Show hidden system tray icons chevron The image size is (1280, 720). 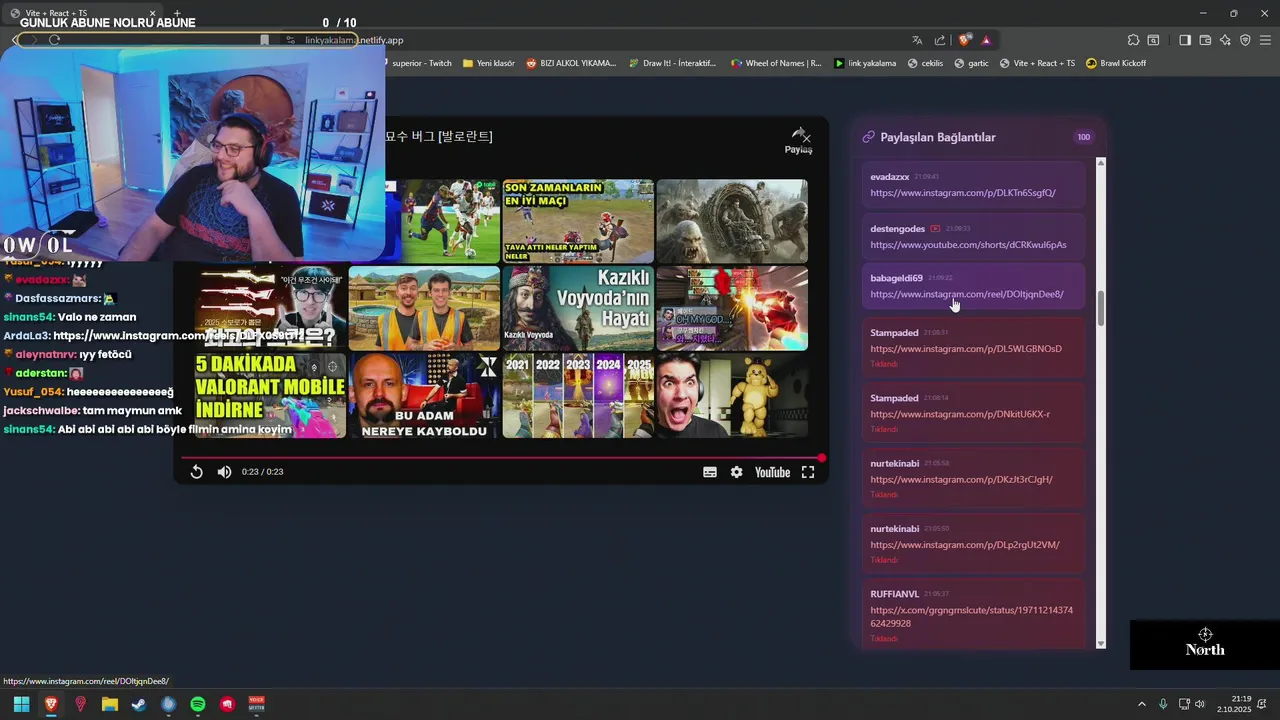tap(1141, 704)
